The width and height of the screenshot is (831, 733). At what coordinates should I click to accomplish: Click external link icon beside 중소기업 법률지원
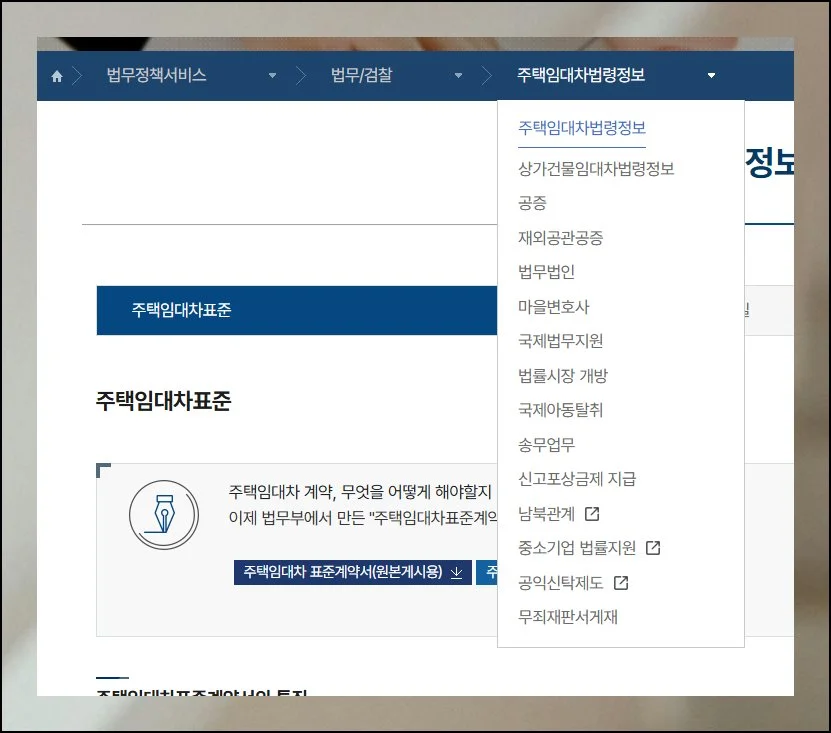(x=653, y=548)
